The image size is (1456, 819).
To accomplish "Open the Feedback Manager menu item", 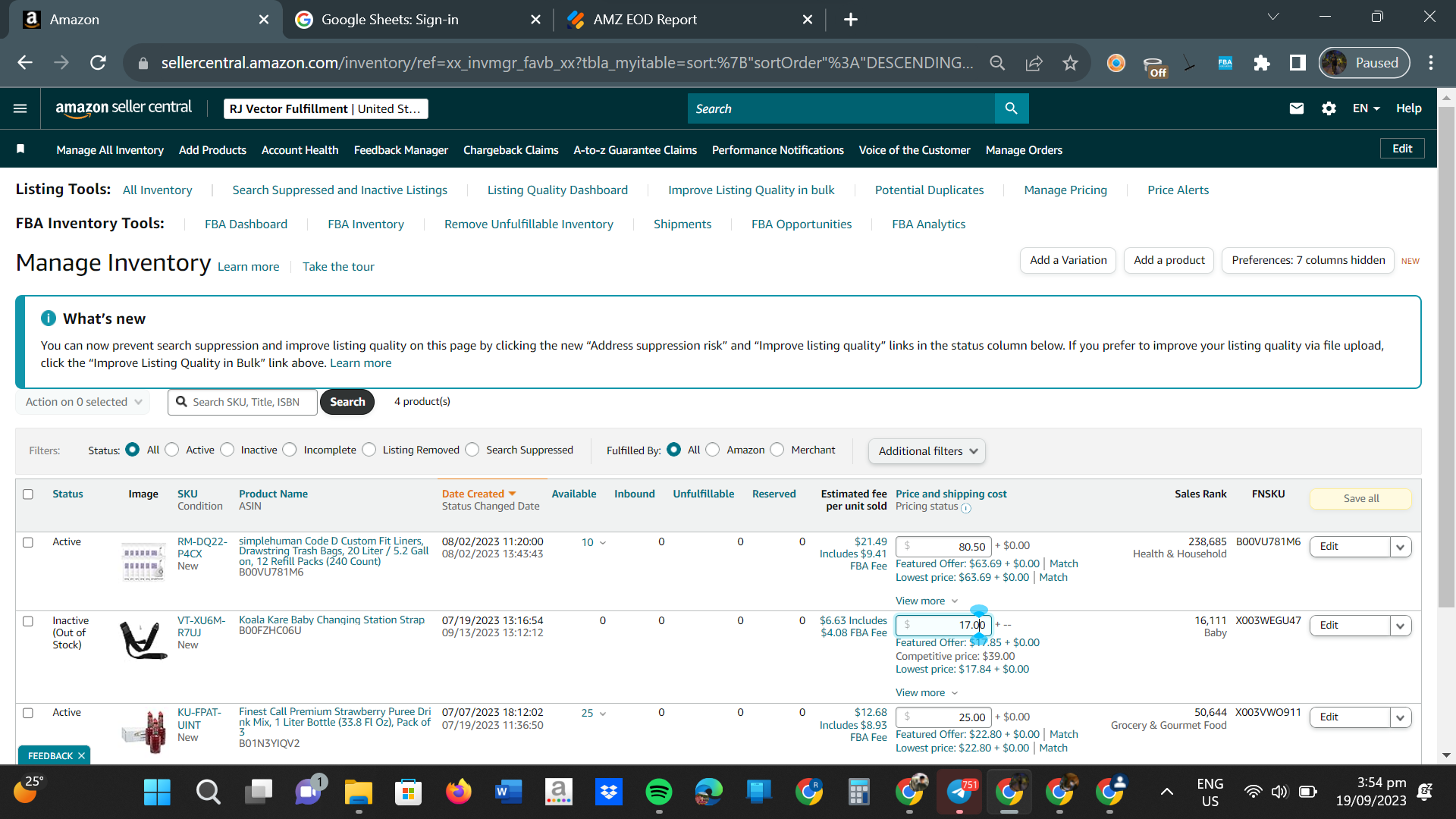I will 401,150.
